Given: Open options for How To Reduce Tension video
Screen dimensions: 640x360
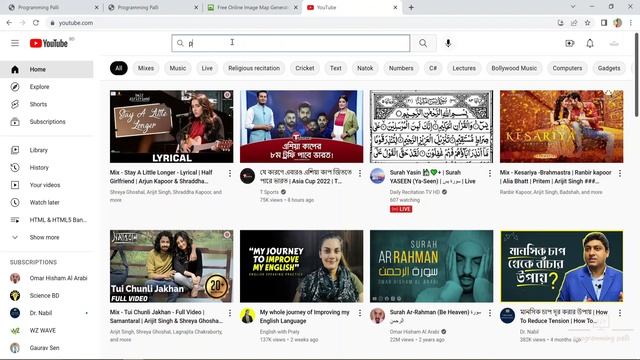Looking at the screenshot, I should pyautogui.click(x=620, y=313).
